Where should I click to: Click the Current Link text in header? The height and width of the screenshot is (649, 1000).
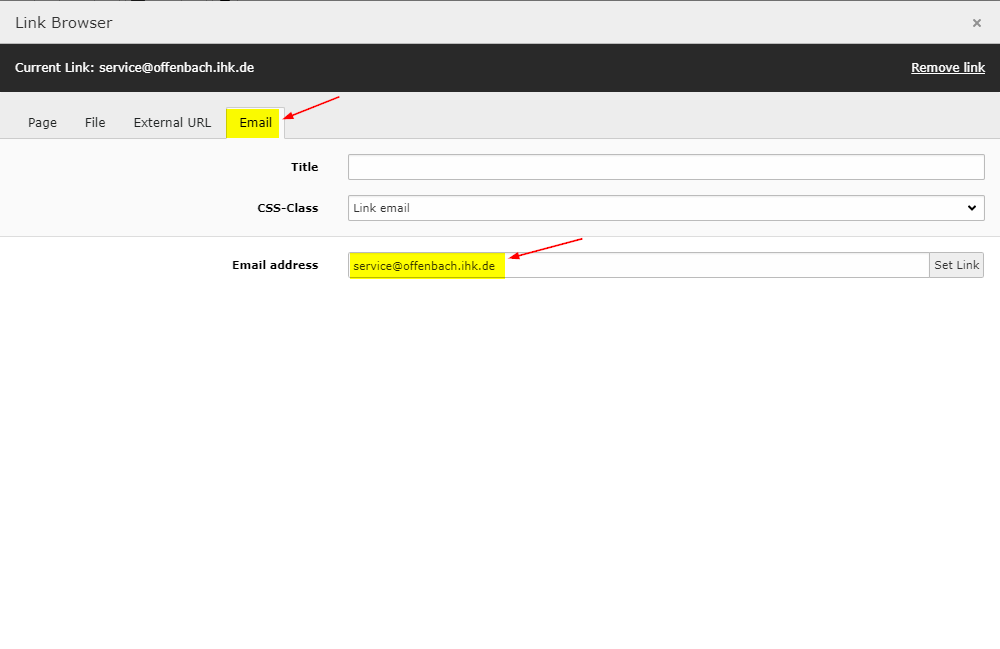tap(134, 68)
